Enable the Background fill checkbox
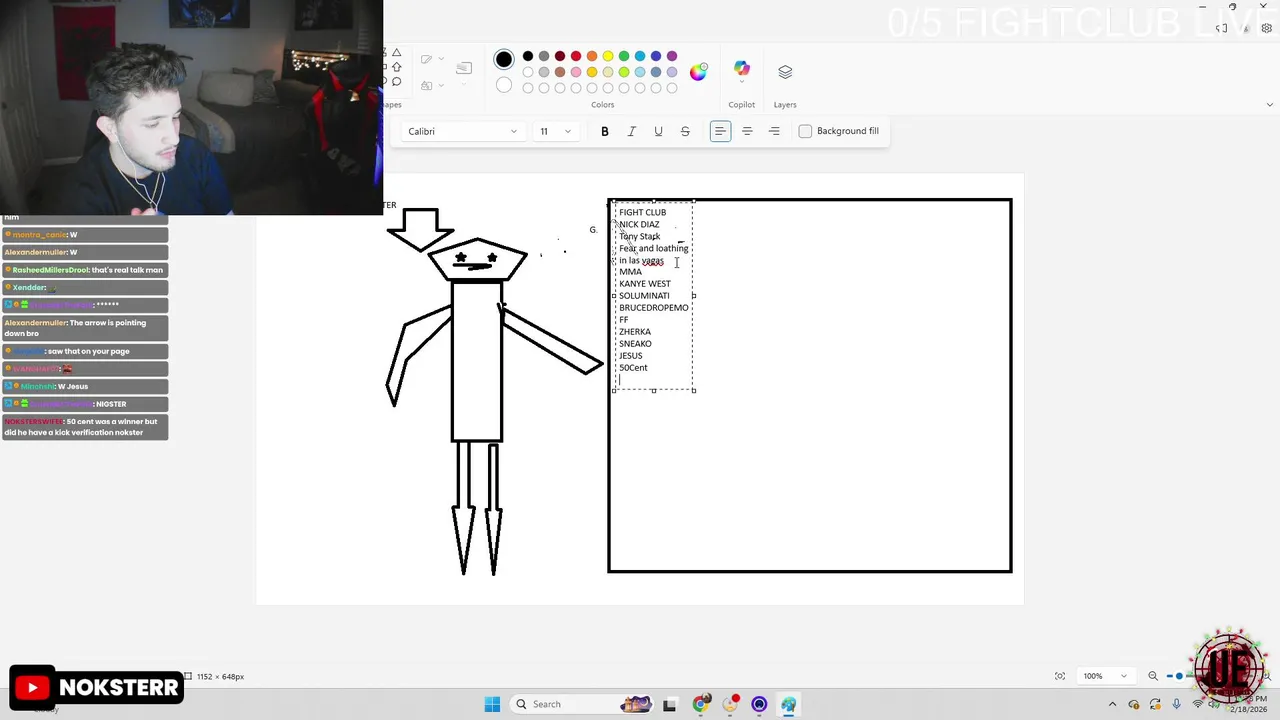The height and width of the screenshot is (720, 1280). (805, 131)
